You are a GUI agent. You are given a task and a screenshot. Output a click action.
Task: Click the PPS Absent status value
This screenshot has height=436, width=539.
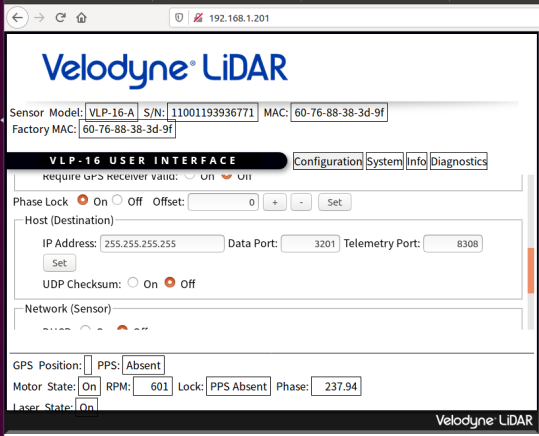coord(143,365)
